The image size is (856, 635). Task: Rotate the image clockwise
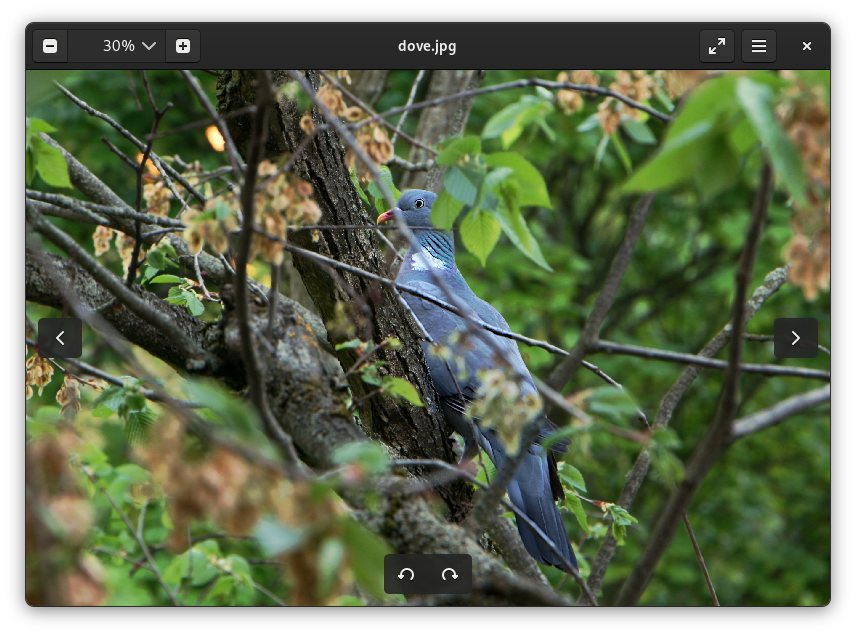[x=450, y=574]
